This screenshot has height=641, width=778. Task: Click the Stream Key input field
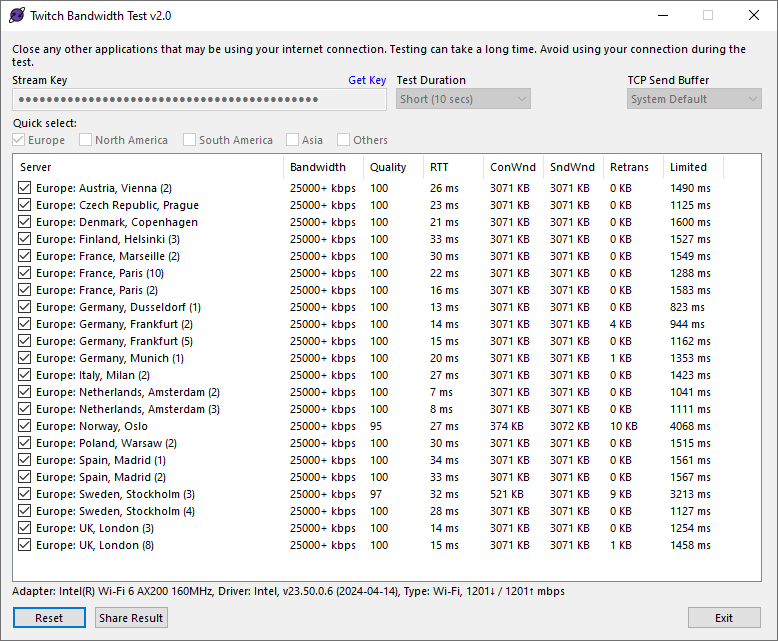coord(199,99)
